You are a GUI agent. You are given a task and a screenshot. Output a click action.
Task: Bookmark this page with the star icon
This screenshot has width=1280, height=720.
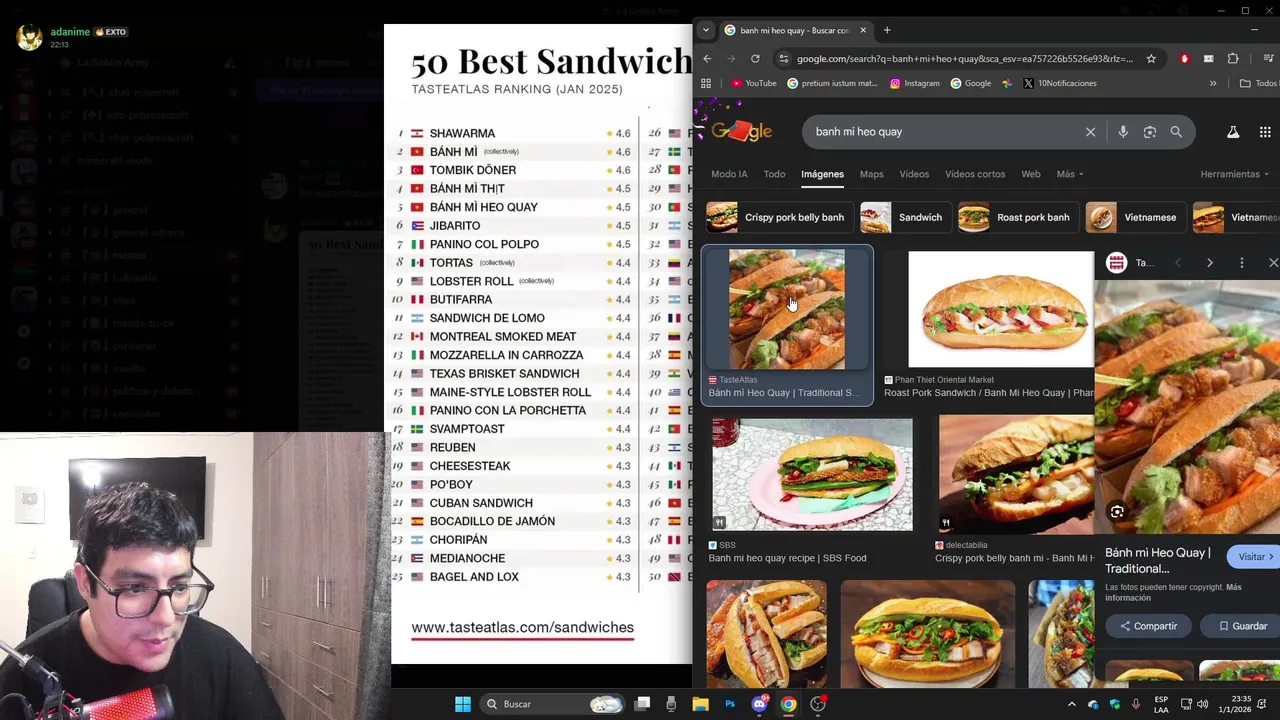[1151, 59]
